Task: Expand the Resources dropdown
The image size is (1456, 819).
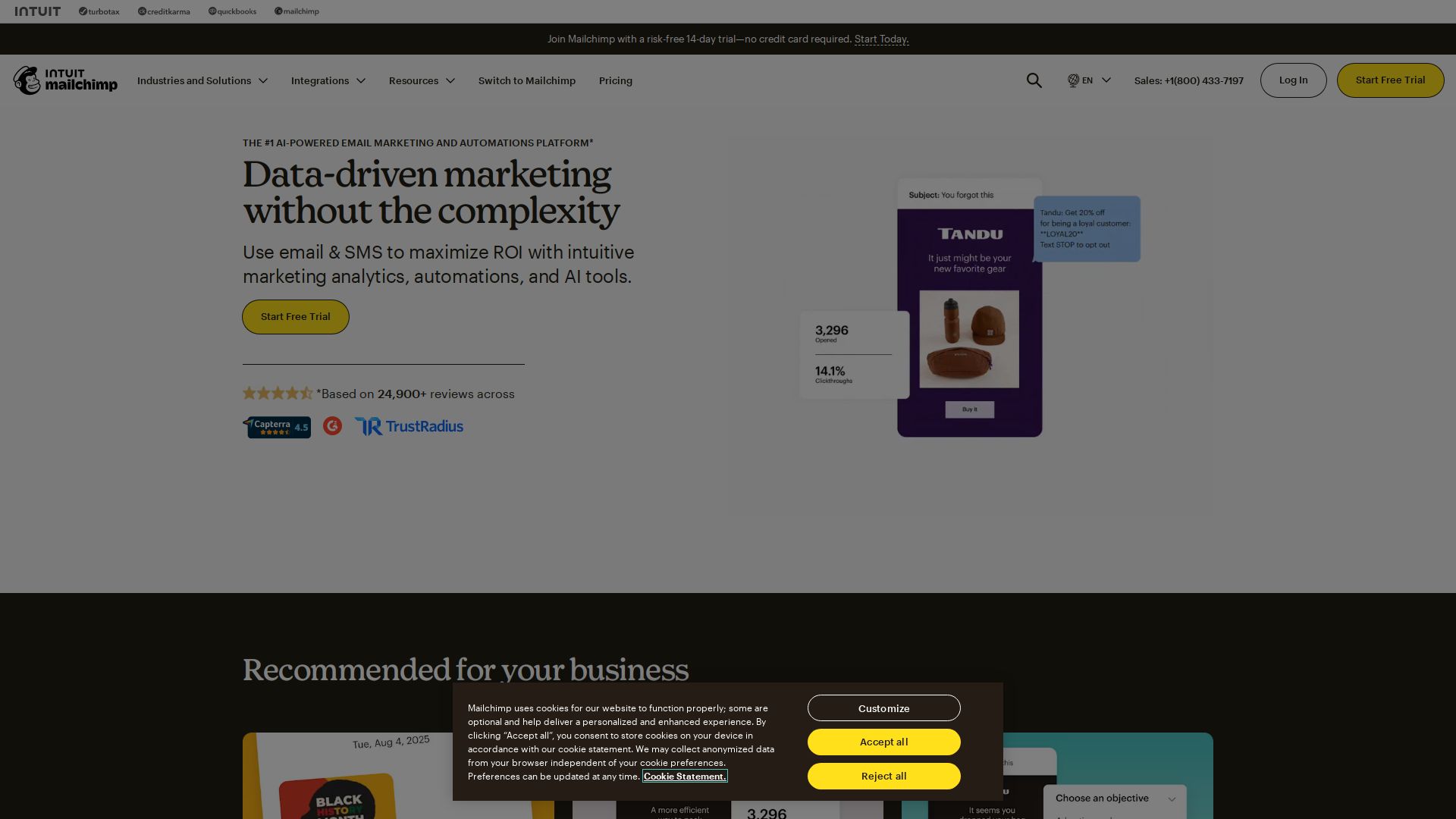Action: point(422,80)
